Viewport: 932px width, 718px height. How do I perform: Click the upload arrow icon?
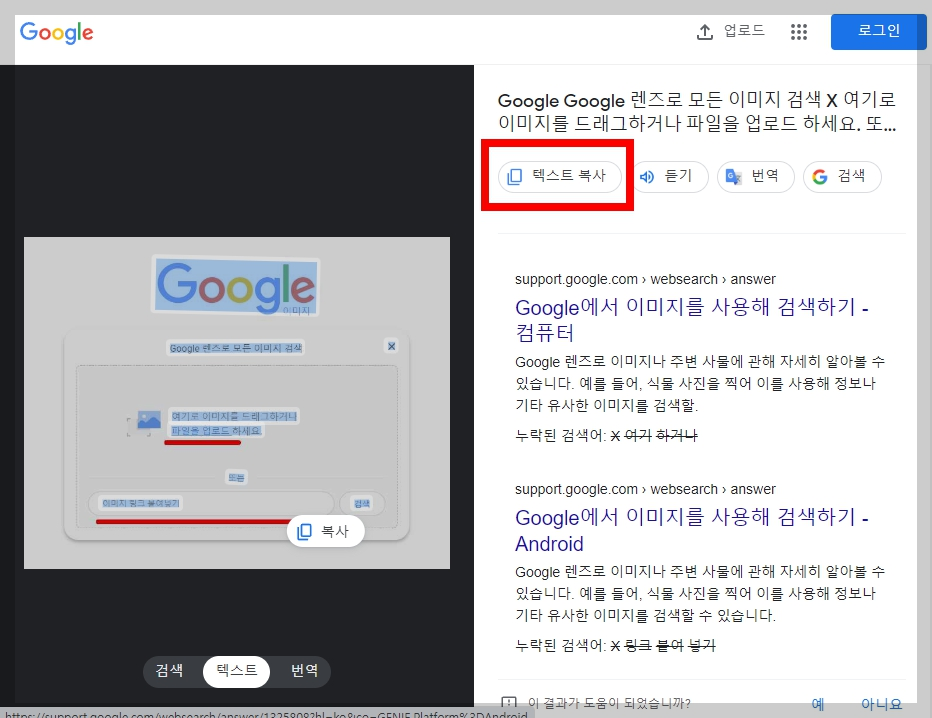pyautogui.click(x=704, y=32)
